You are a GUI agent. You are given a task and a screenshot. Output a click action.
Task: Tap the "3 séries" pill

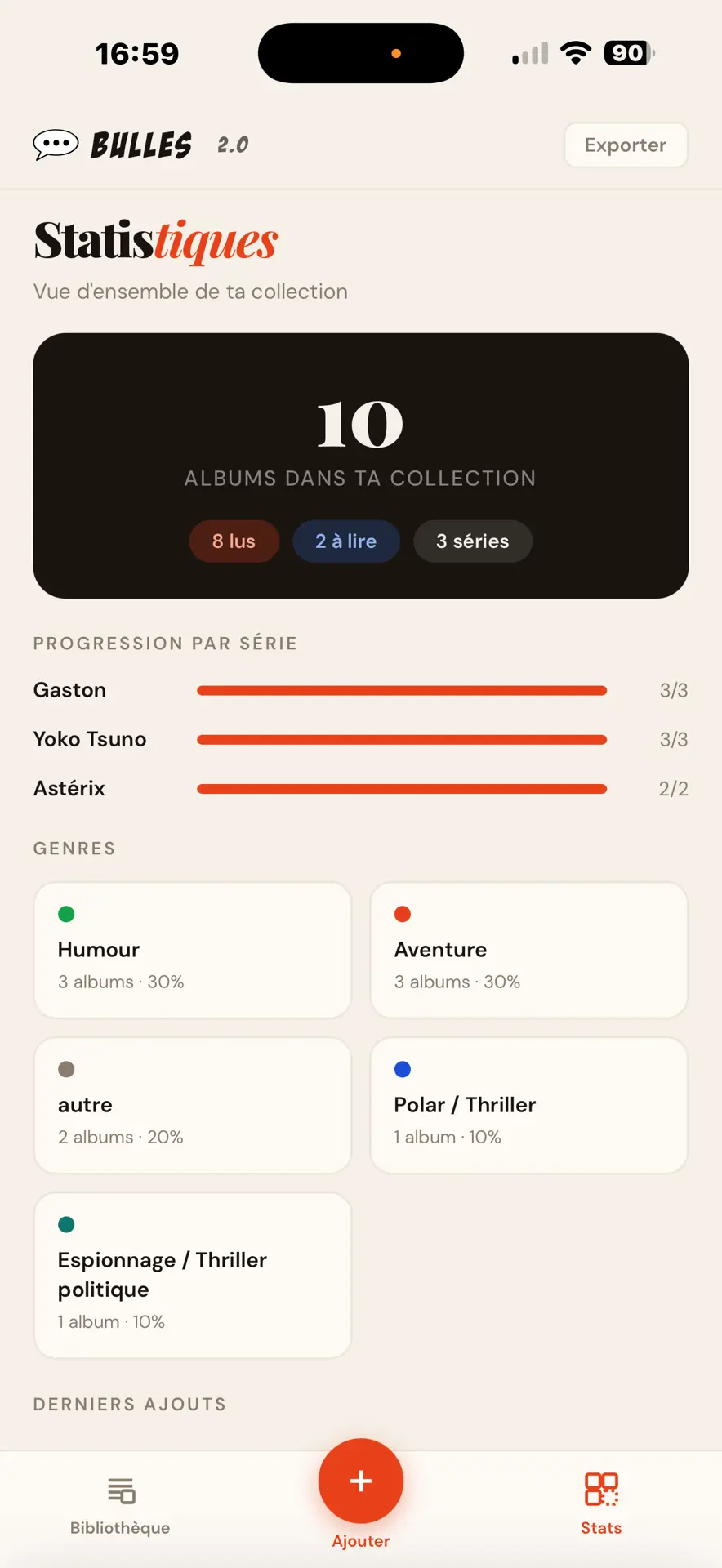point(473,541)
